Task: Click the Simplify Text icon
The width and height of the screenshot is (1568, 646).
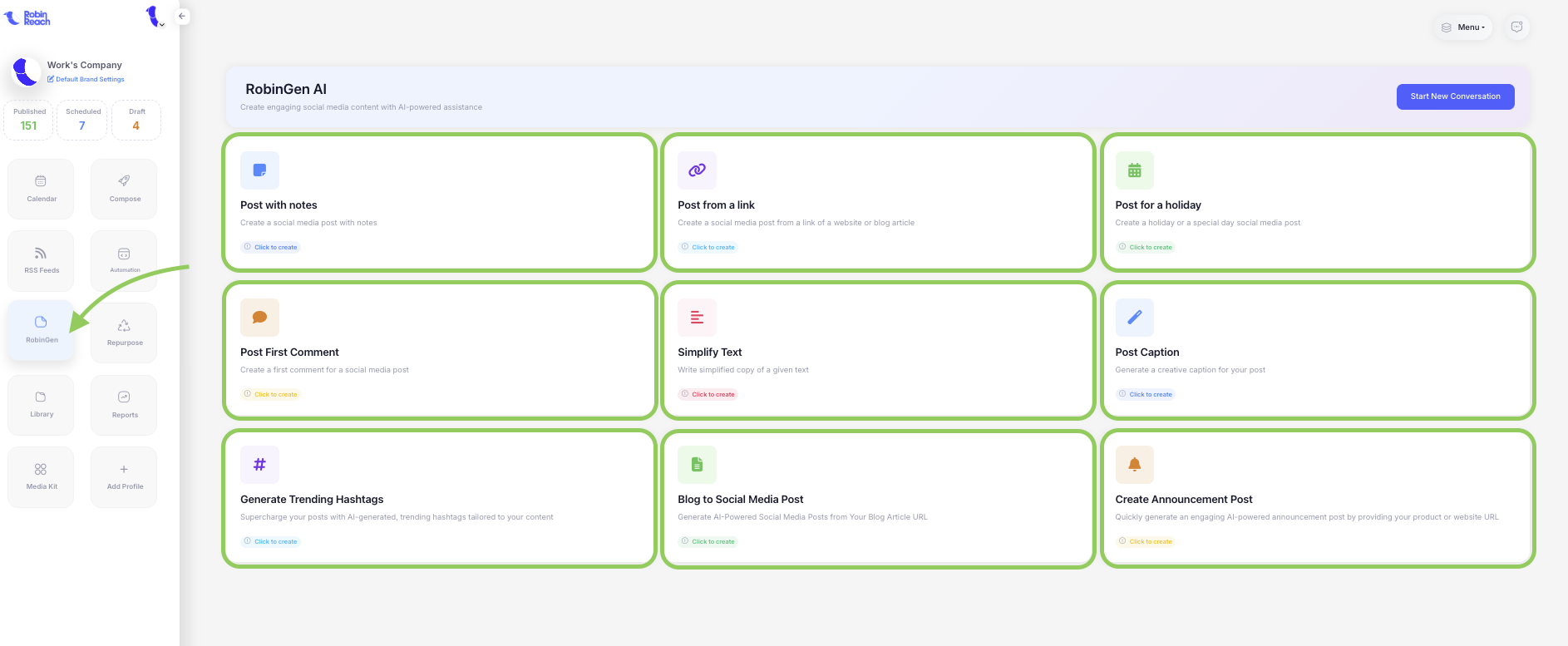Action: [697, 318]
